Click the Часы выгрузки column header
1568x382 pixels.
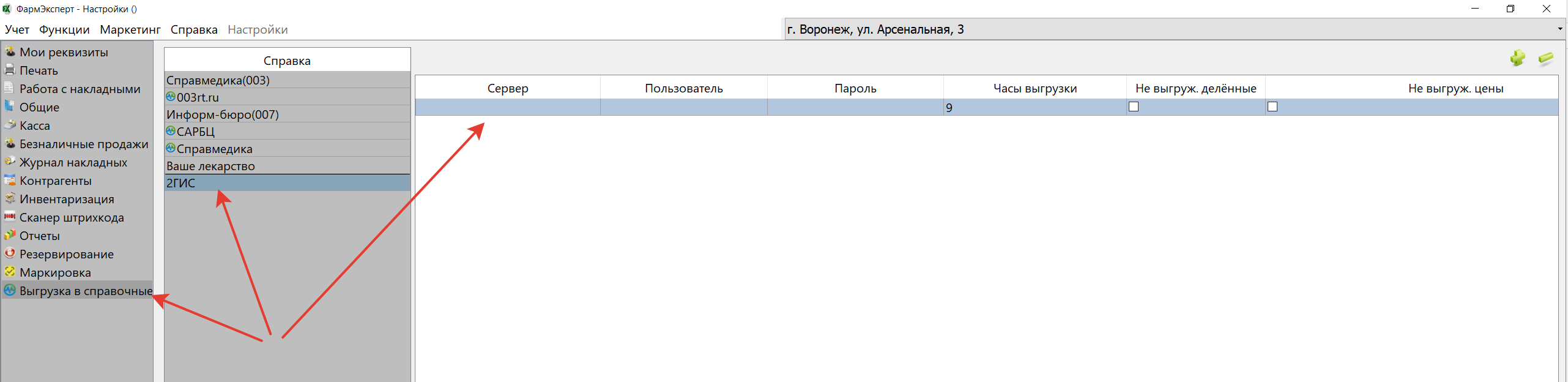point(1035,88)
